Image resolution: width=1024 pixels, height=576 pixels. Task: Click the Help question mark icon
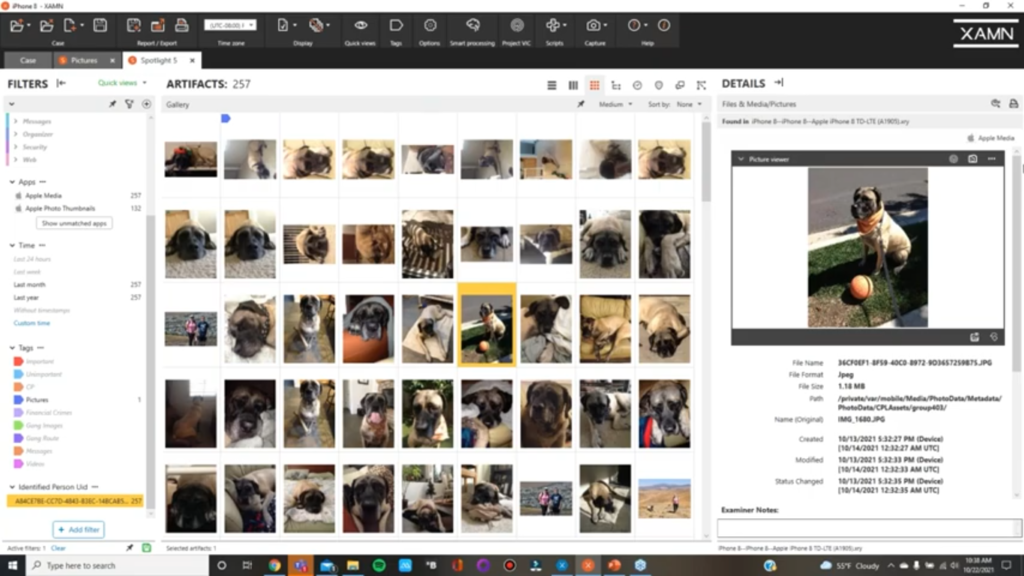[633, 25]
